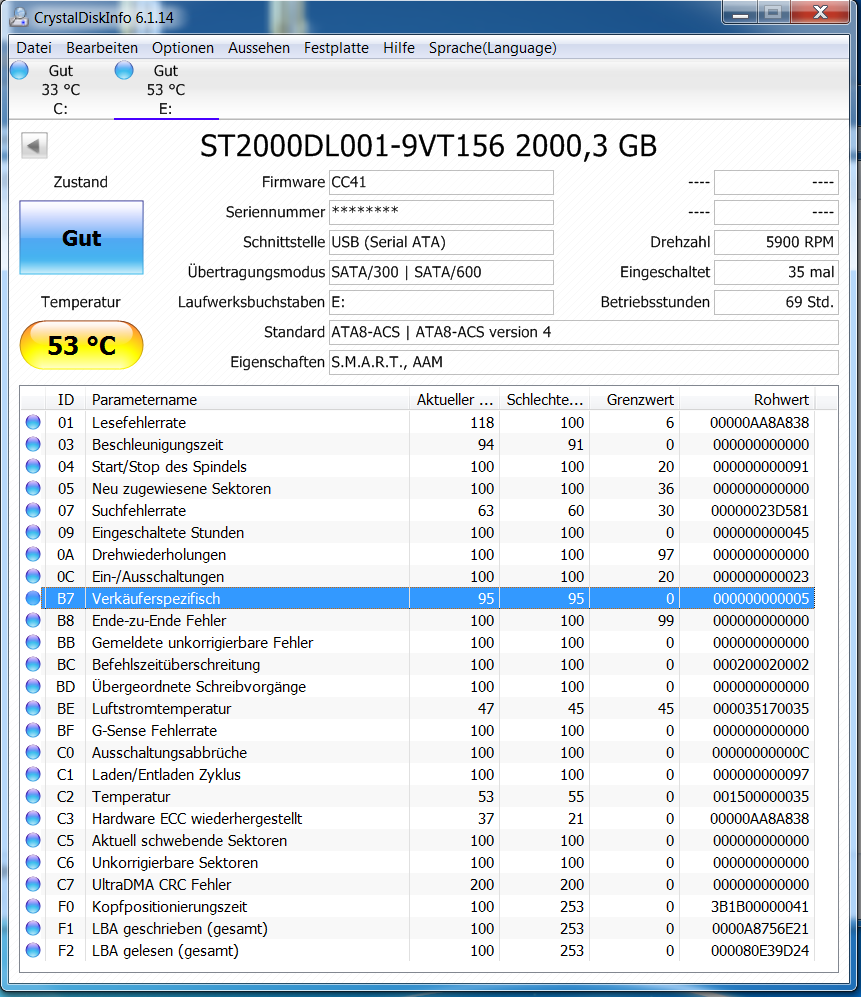This screenshot has height=997, width=861.
Task: Open the Optionen menu
Action: [183, 48]
